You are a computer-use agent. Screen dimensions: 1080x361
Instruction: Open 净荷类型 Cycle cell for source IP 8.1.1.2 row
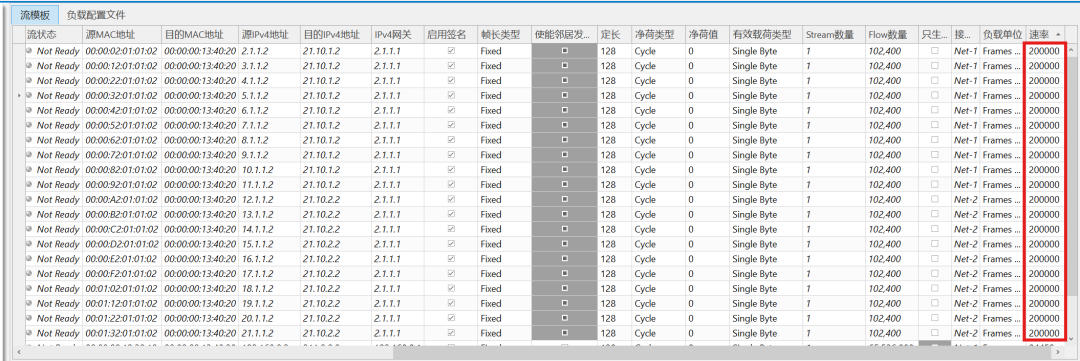pyautogui.click(x=658, y=140)
